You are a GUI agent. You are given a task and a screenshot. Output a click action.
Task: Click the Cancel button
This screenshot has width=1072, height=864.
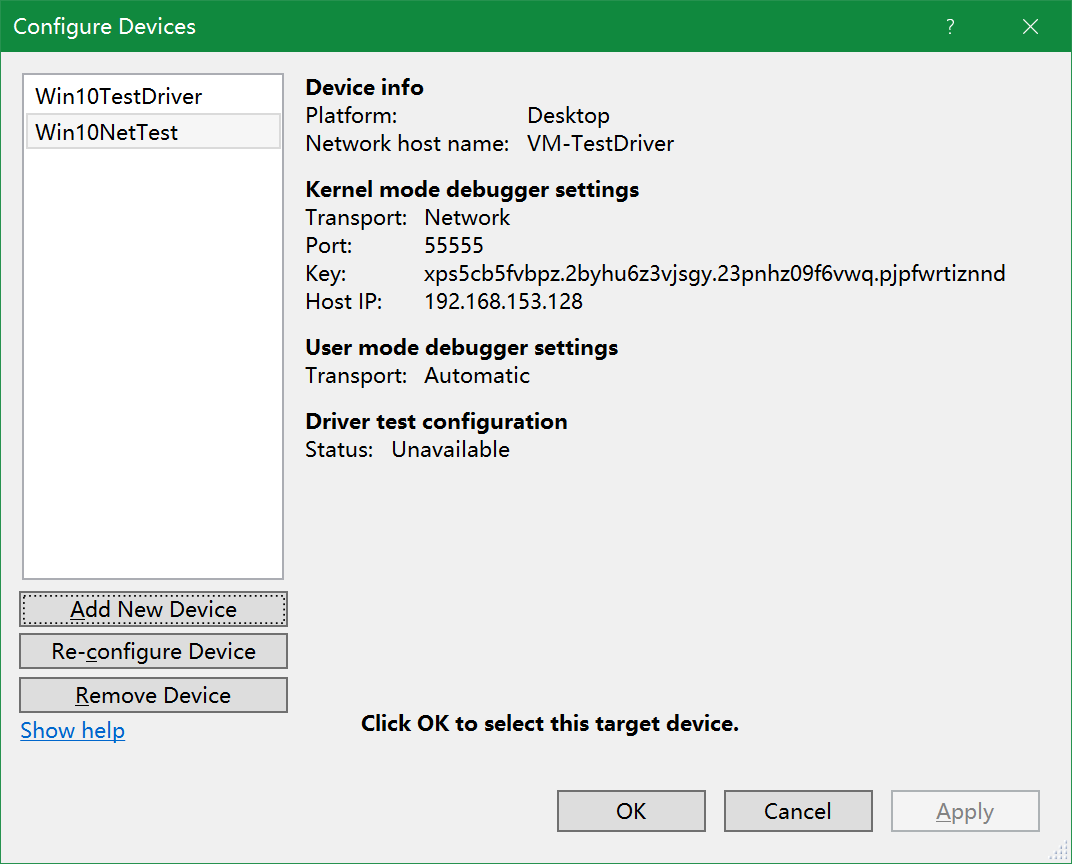coord(798,811)
